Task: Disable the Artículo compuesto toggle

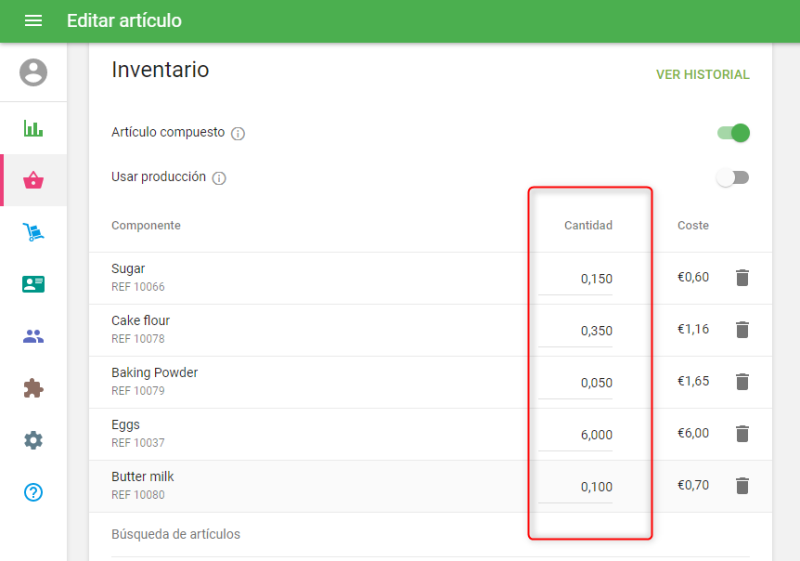Action: (x=733, y=133)
